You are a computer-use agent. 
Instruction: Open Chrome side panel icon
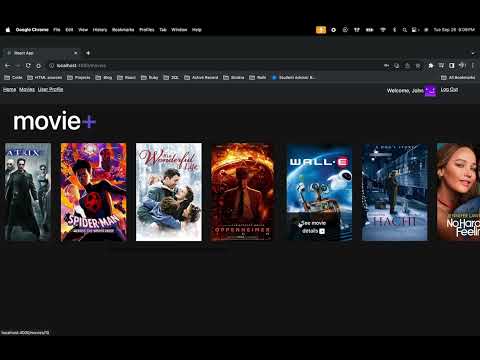point(452,66)
